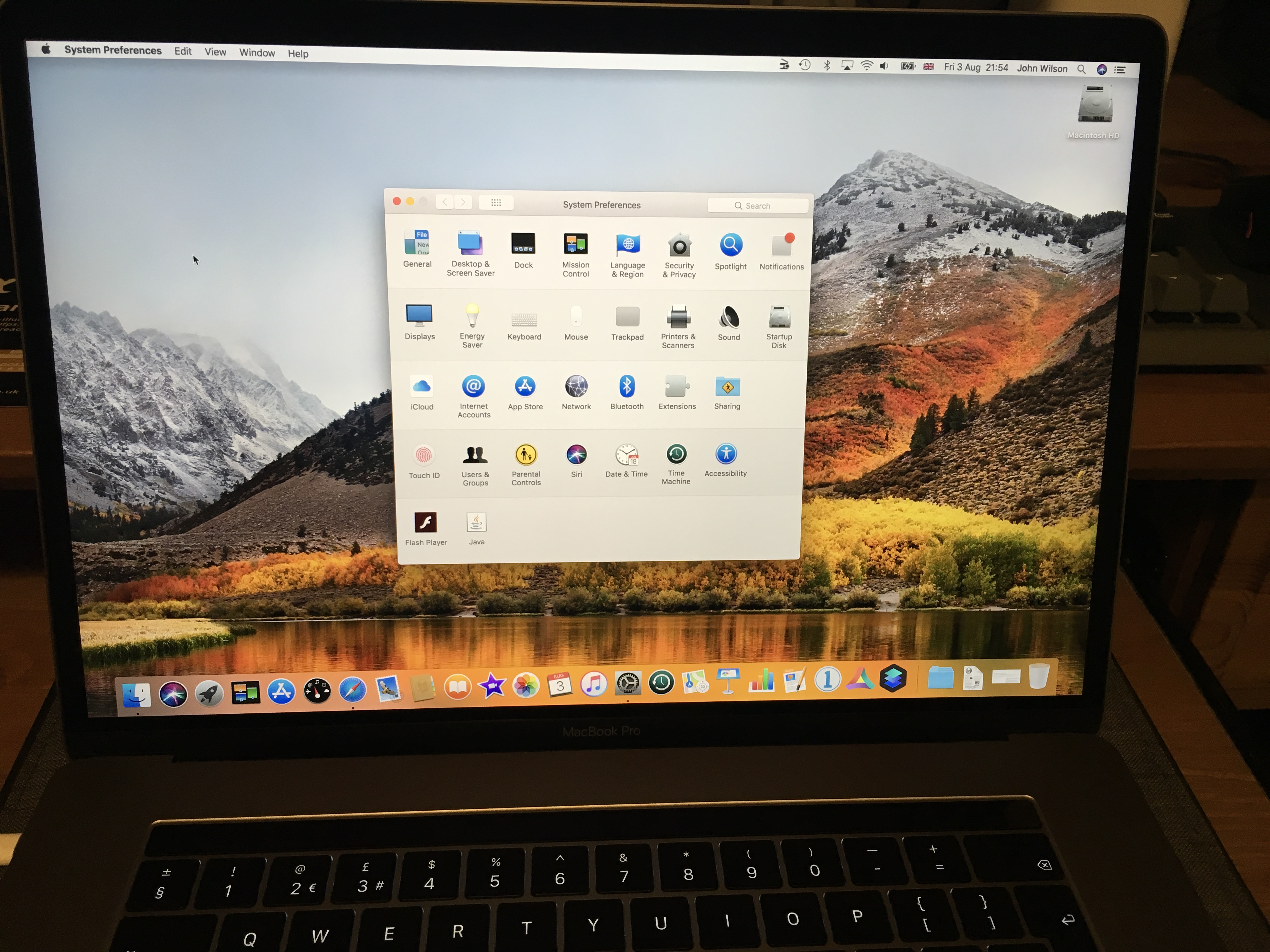This screenshot has height=952, width=1270.
Task: Open the Sound preferences pane
Action: pos(729,323)
